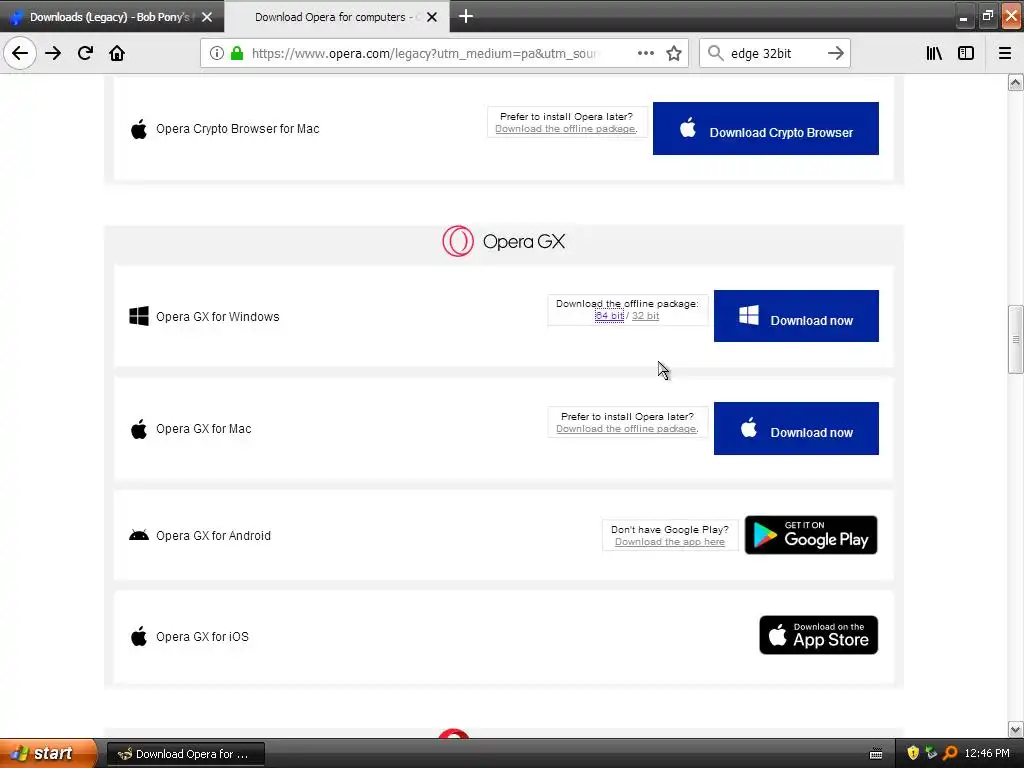Download Opera GX 64 bit offline package

pyautogui.click(x=609, y=316)
